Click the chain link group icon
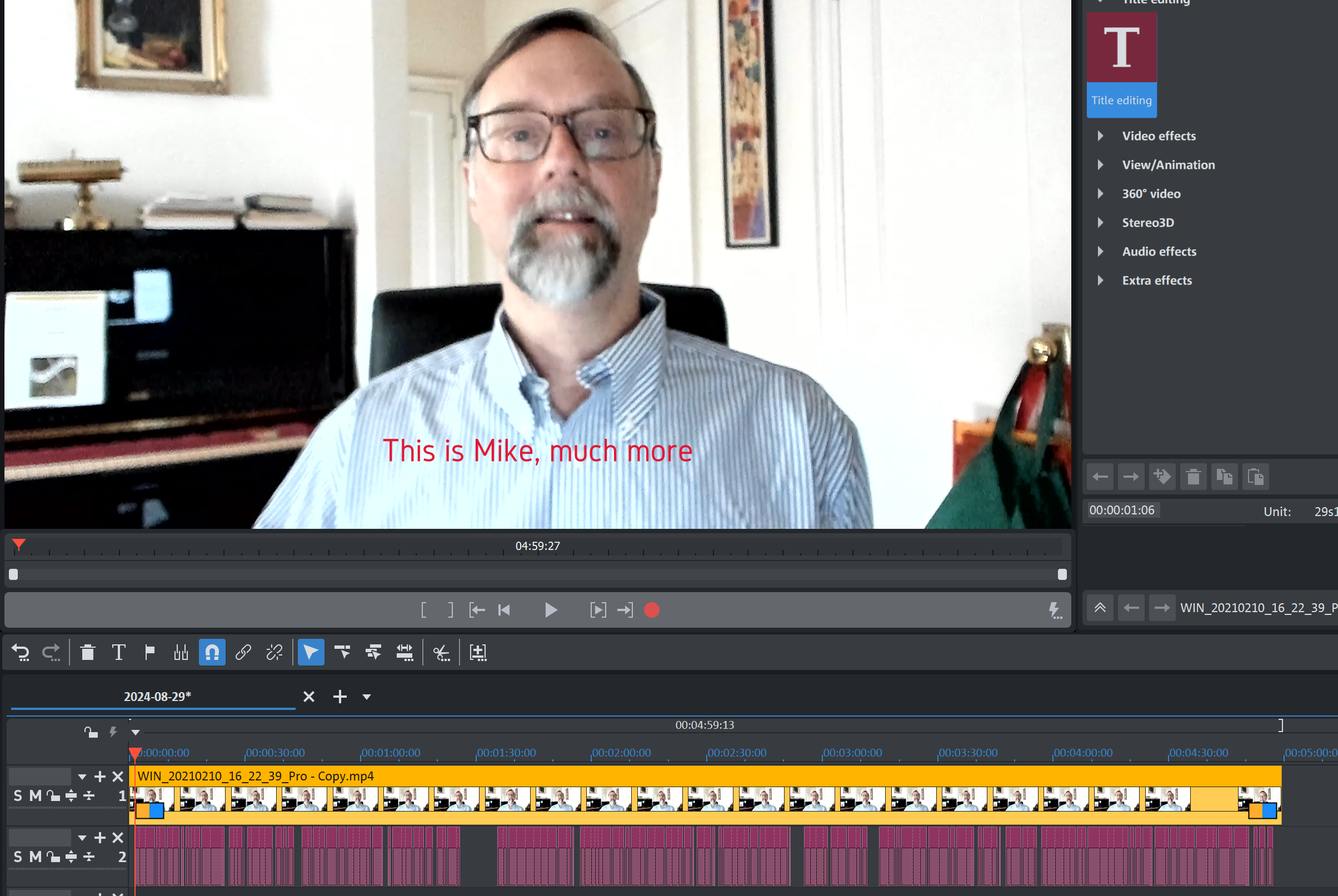This screenshot has width=1338, height=896. click(243, 652)
